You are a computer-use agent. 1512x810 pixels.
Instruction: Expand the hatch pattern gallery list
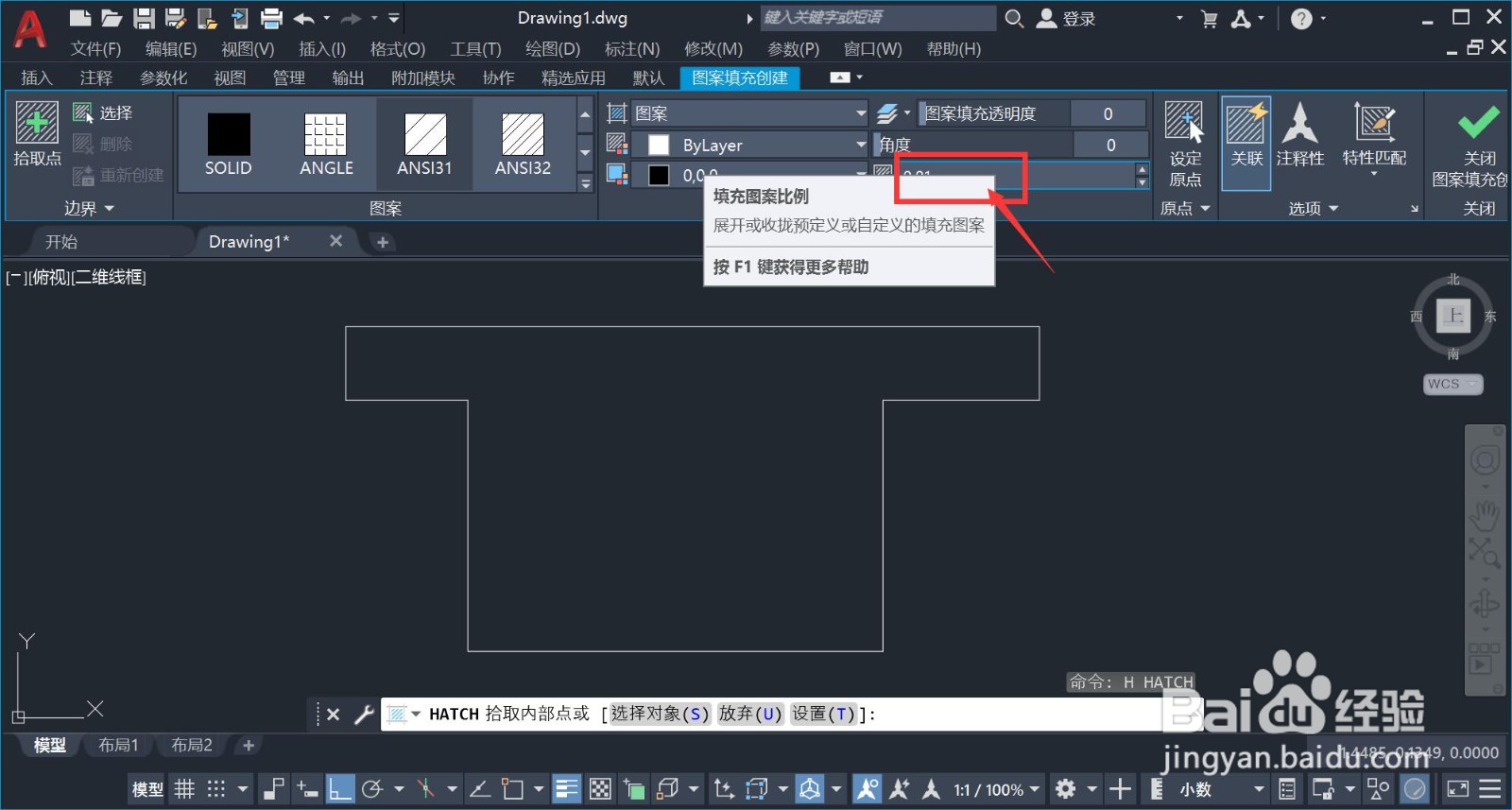[585, 183]
